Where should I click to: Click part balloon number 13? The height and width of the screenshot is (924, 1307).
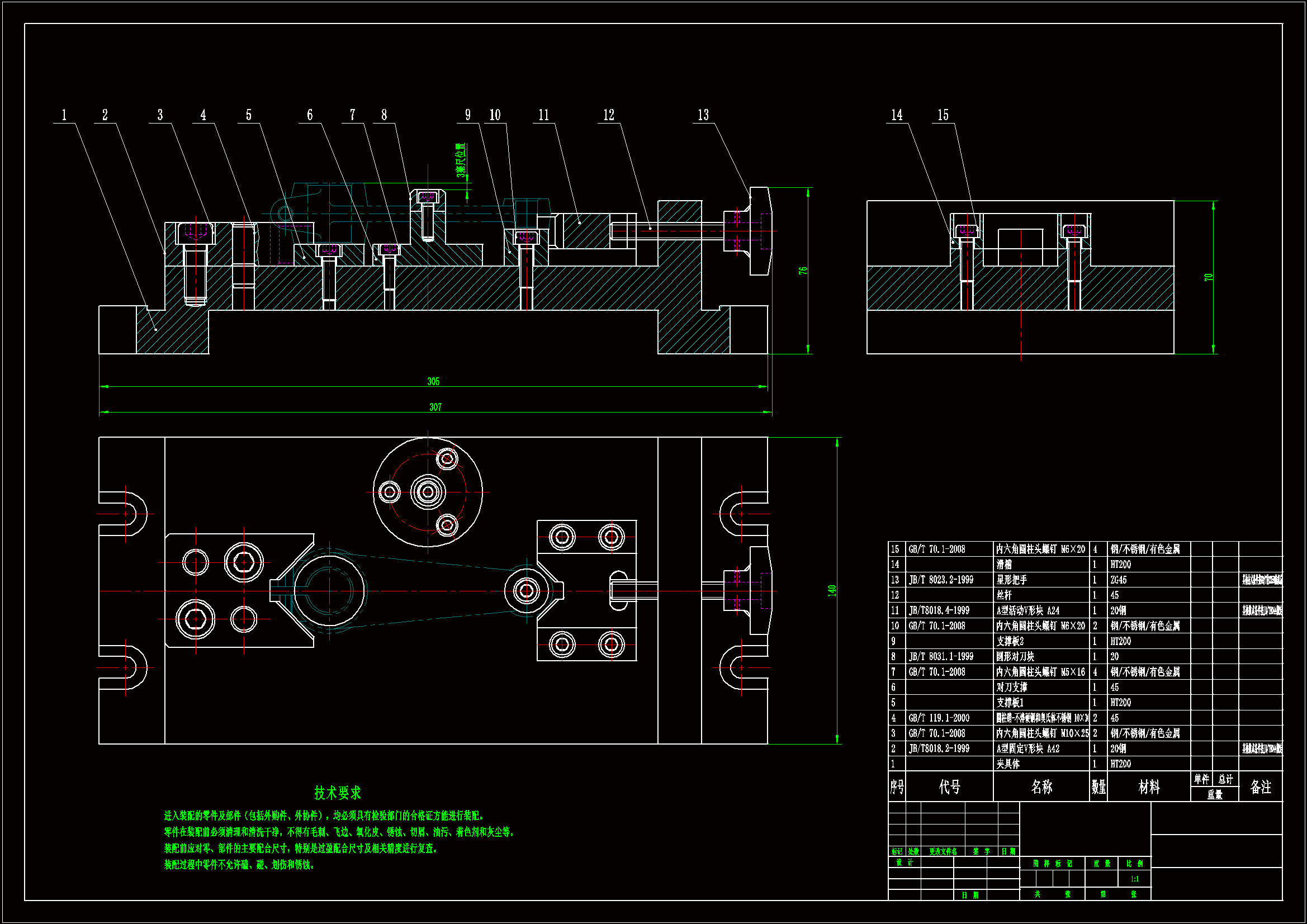coord(703,115)
